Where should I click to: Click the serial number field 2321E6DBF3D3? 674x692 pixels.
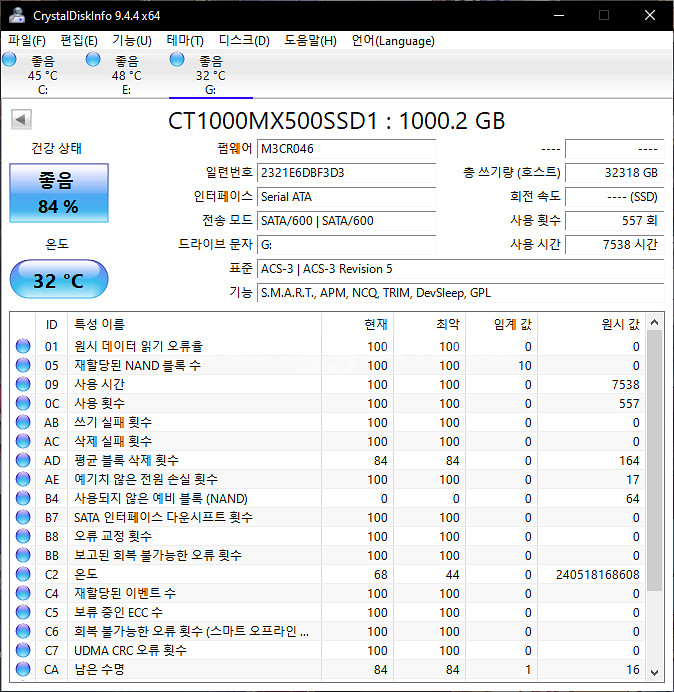(346, 173)
